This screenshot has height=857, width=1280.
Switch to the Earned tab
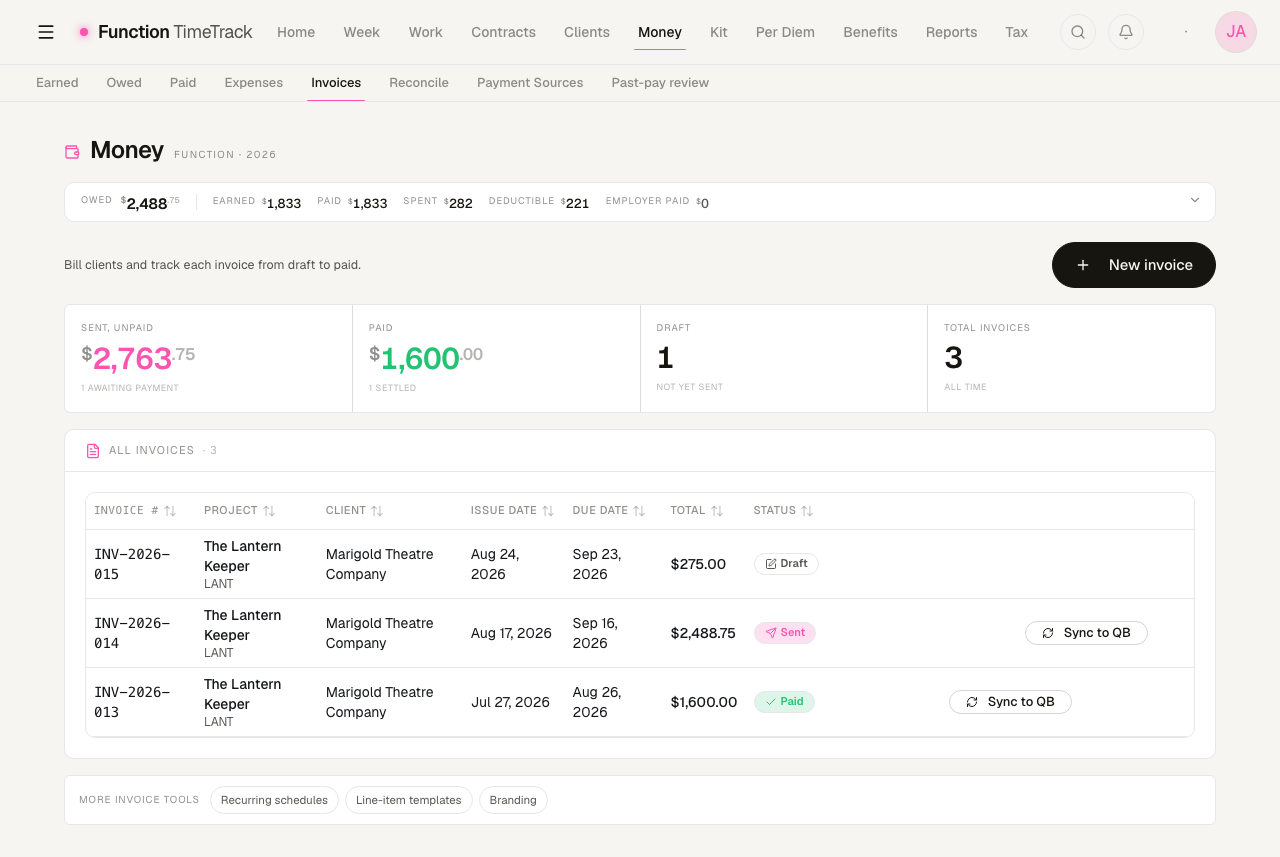point(57,83)
